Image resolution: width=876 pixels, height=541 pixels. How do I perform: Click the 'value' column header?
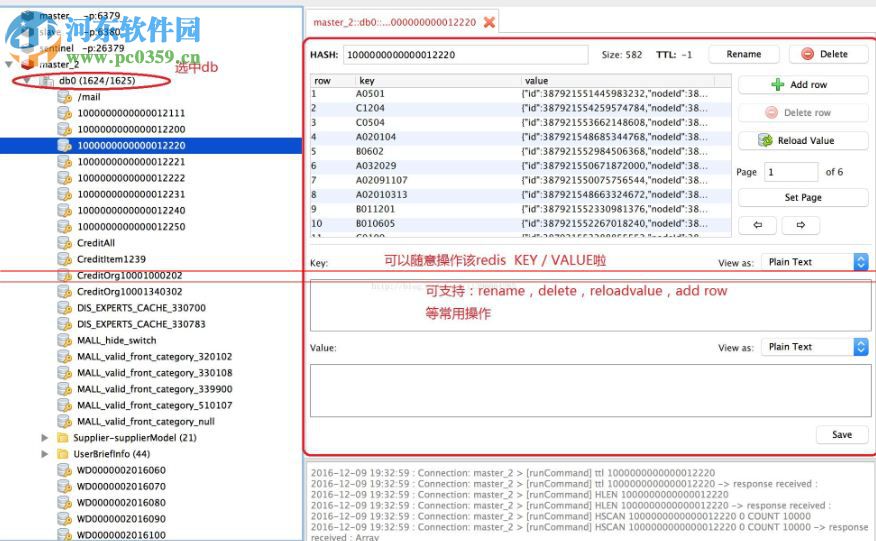coord(617,80)
